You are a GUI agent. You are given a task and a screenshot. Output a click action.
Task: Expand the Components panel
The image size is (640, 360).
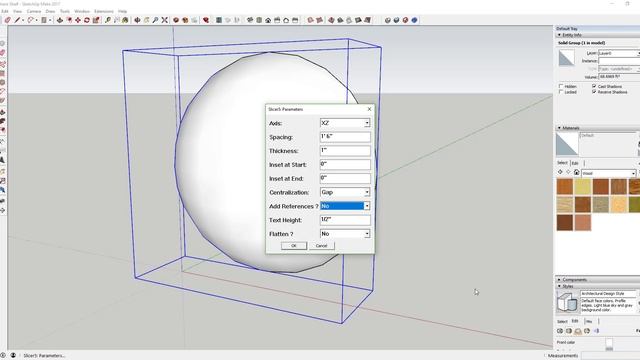(x=560, y=280)
